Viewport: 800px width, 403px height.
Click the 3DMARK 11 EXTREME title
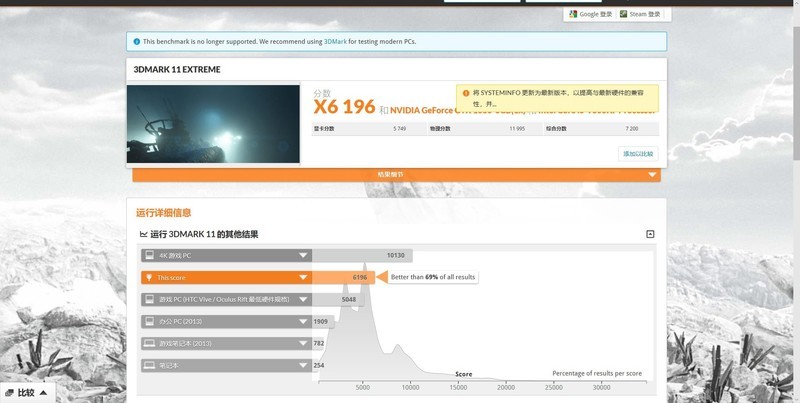pyautogui.click(x=177, y=69)
